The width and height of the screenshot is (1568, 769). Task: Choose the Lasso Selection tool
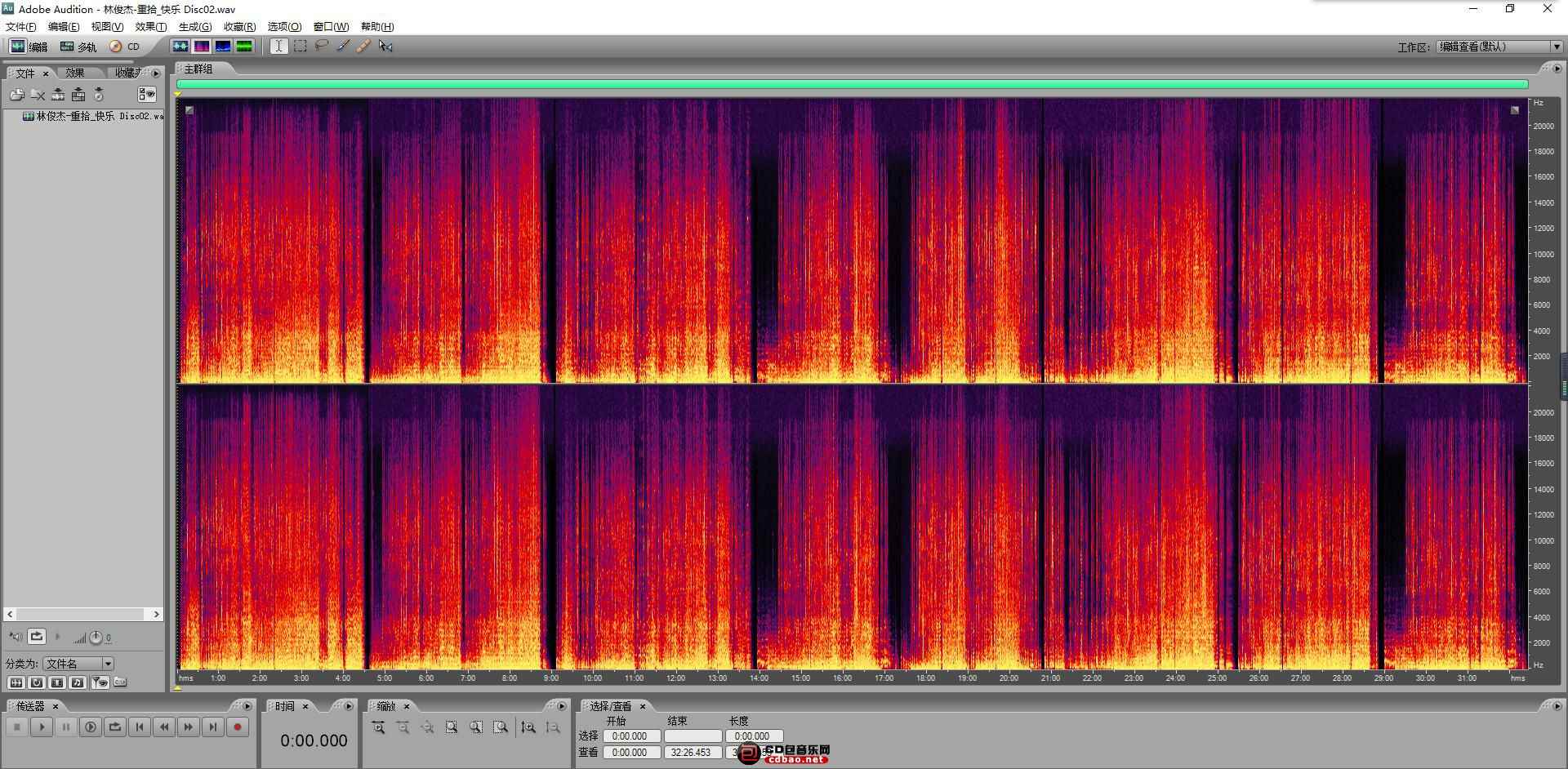point(321,47)
